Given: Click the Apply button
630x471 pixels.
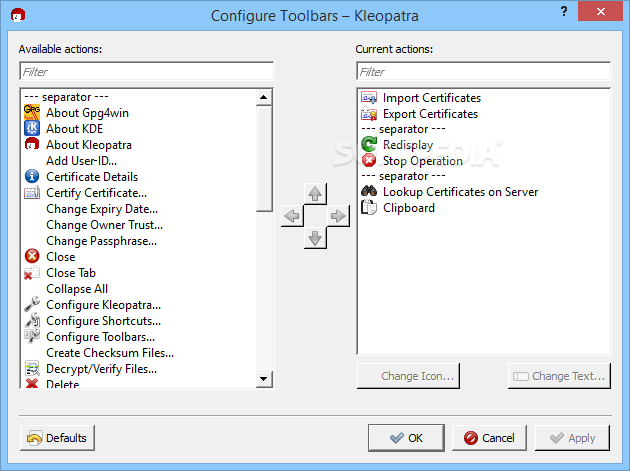Looking at the screenshot, I should pyautogui.click(x=572, y=438).
